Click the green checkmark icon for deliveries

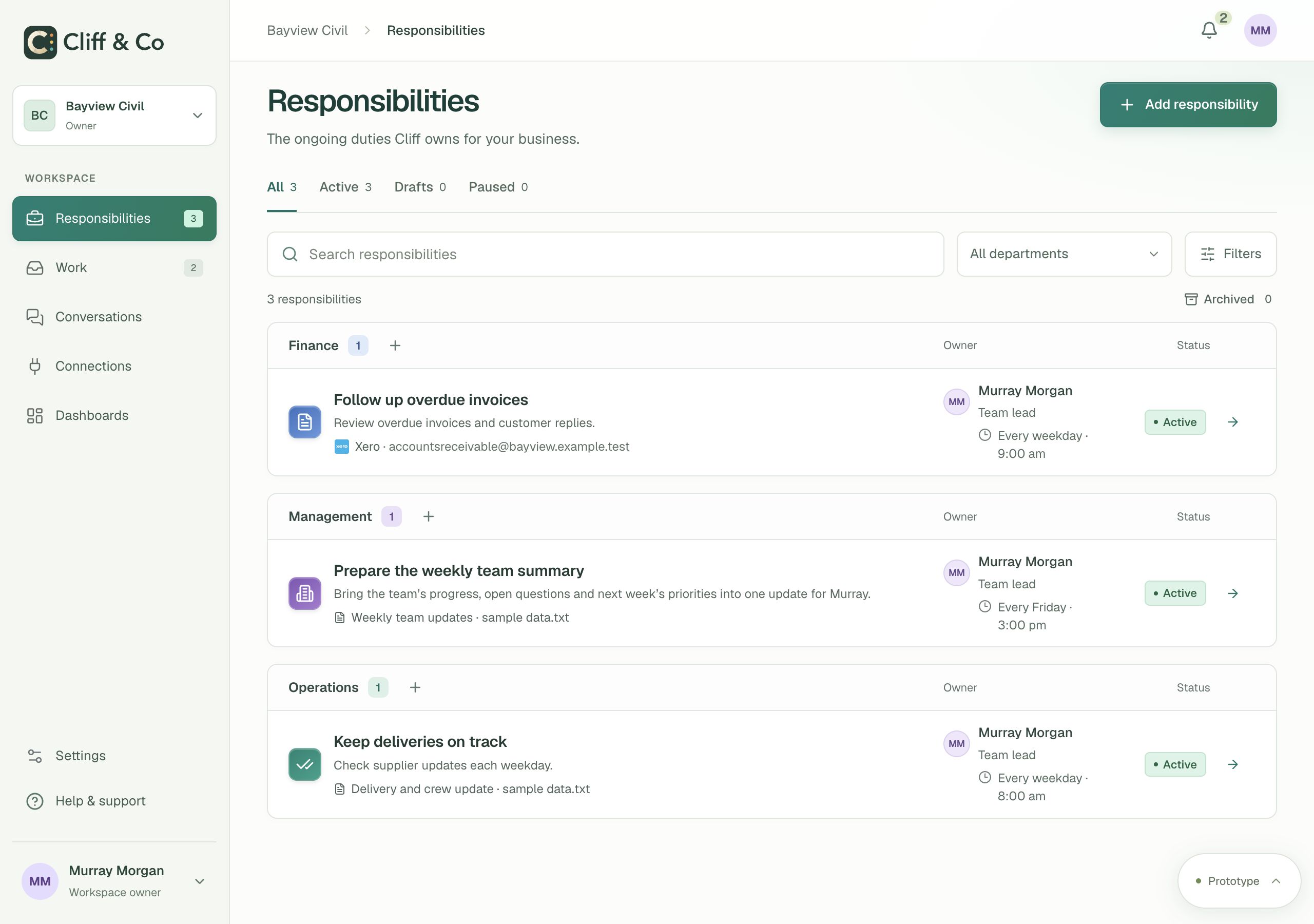[x=304, y=764]
